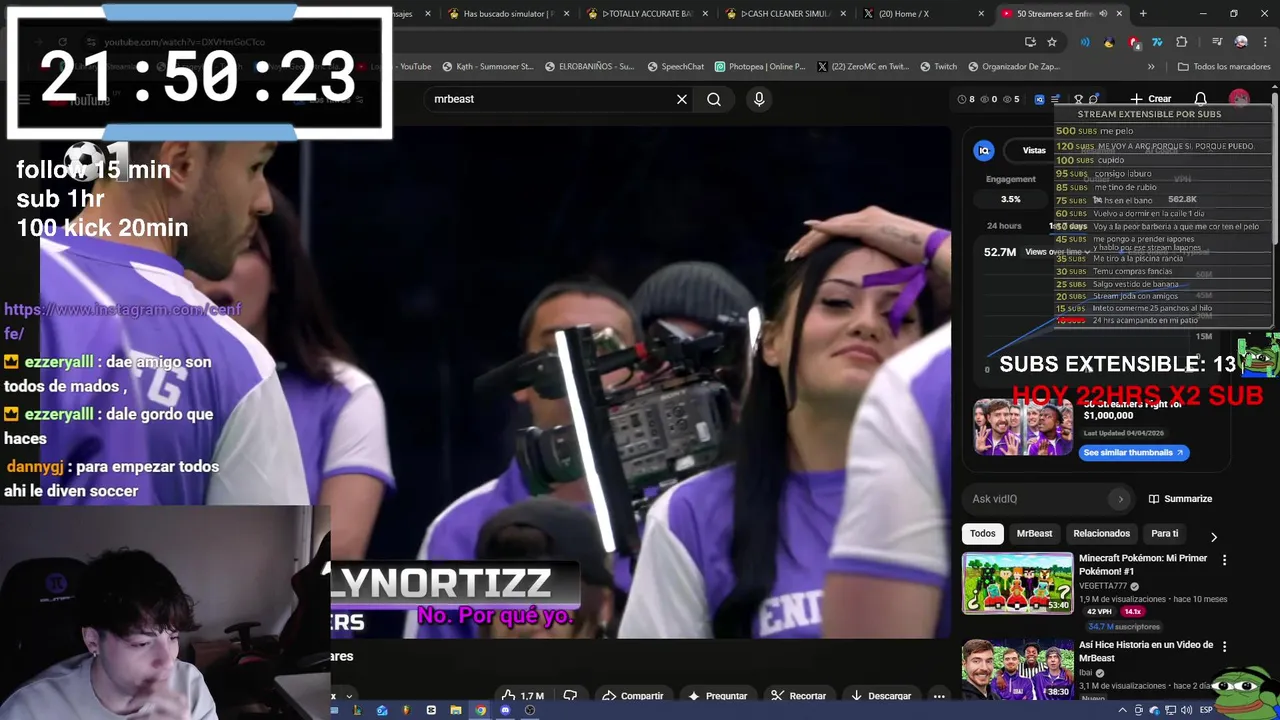Open the Photopea bookmark
The height and width of the screenshot is (720, 1280).
tap(760, 67)
